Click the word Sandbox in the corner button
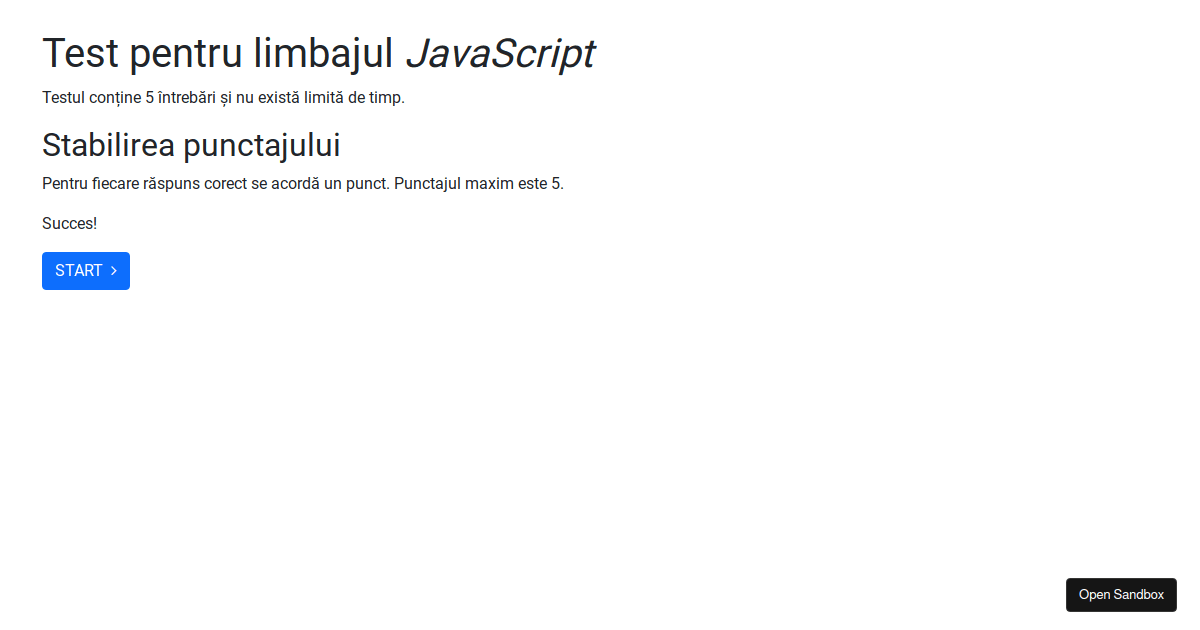The image size is (1200, 630). pos(1141,594)
